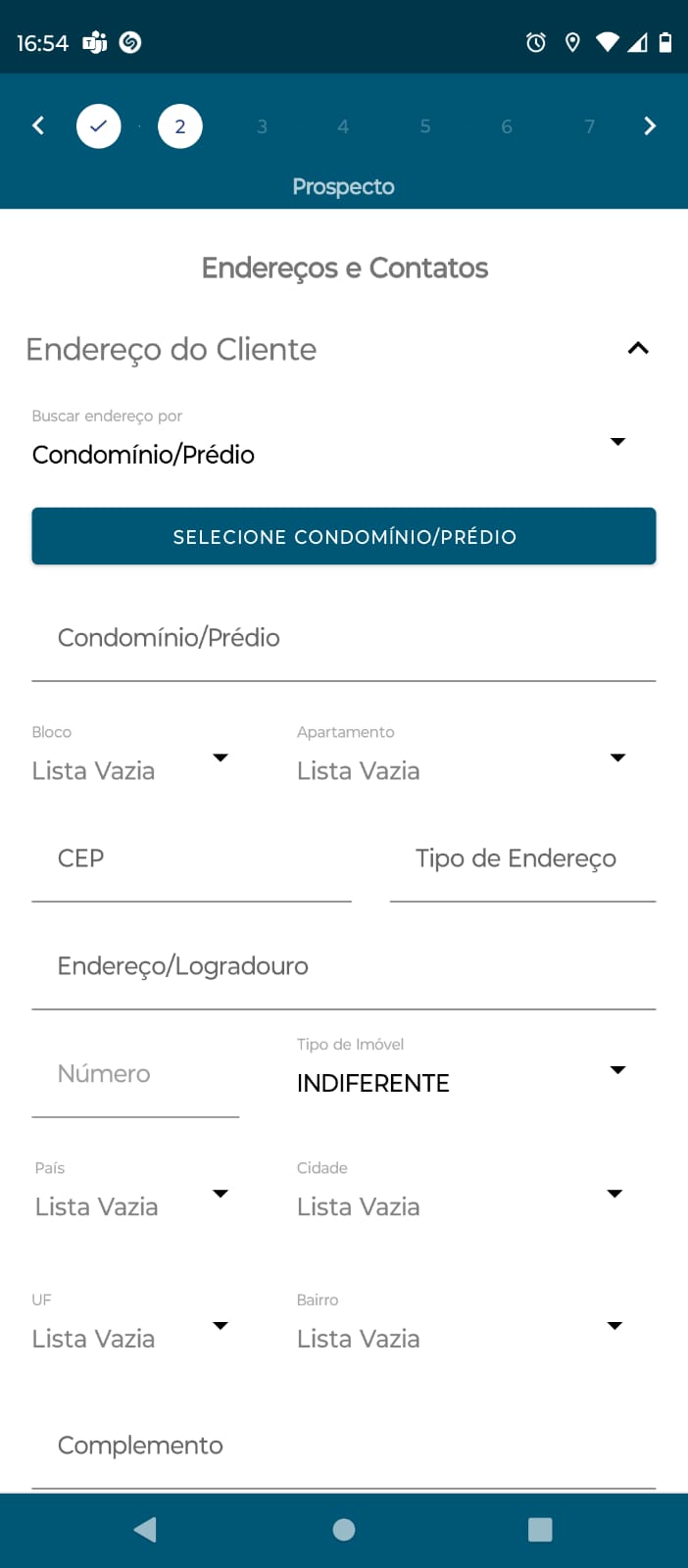Open the Buscar endereço por dropdown

[328, 454]
